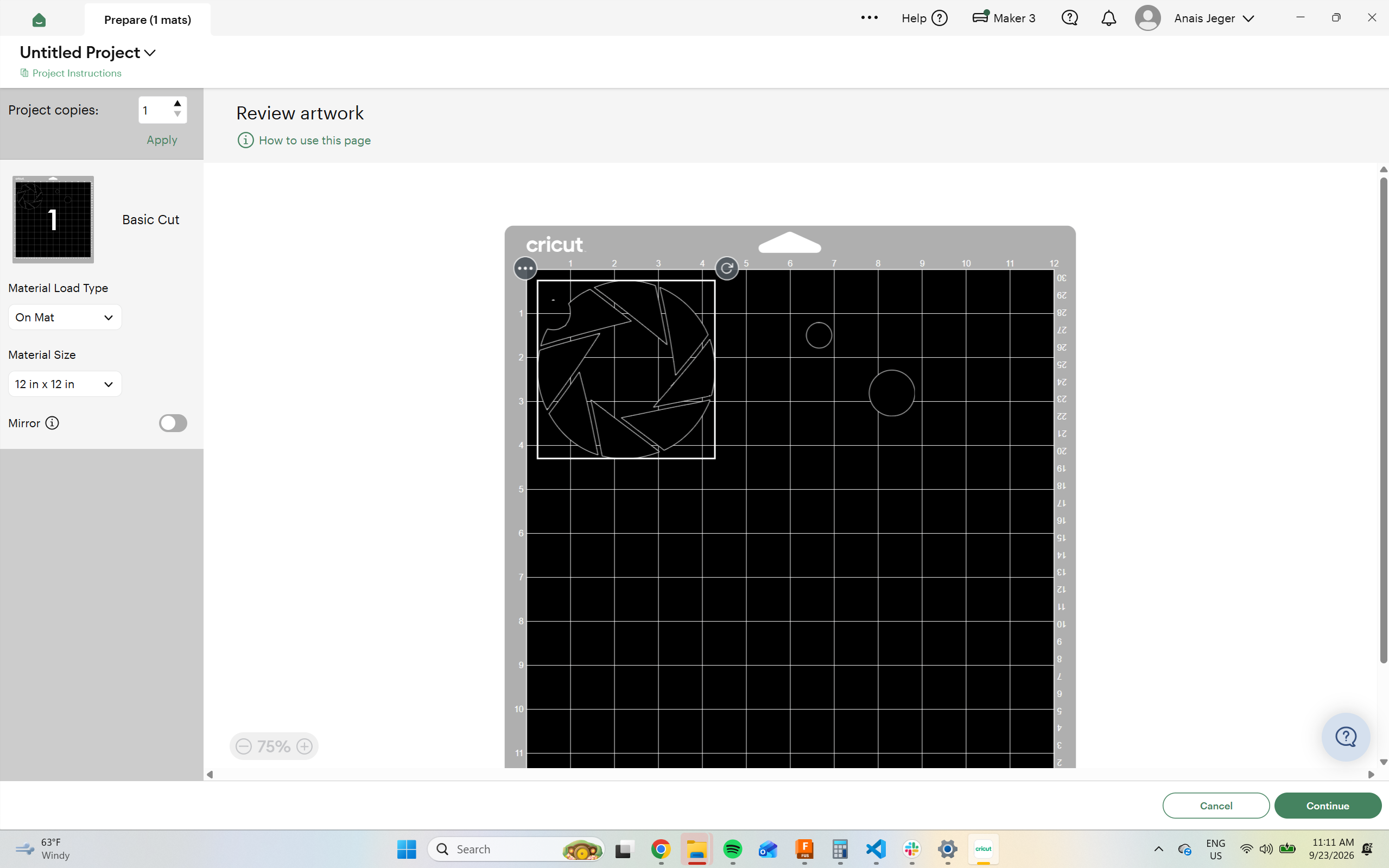Open the Help question mark
Screen dimensions: 1389x868
(940, 18)
